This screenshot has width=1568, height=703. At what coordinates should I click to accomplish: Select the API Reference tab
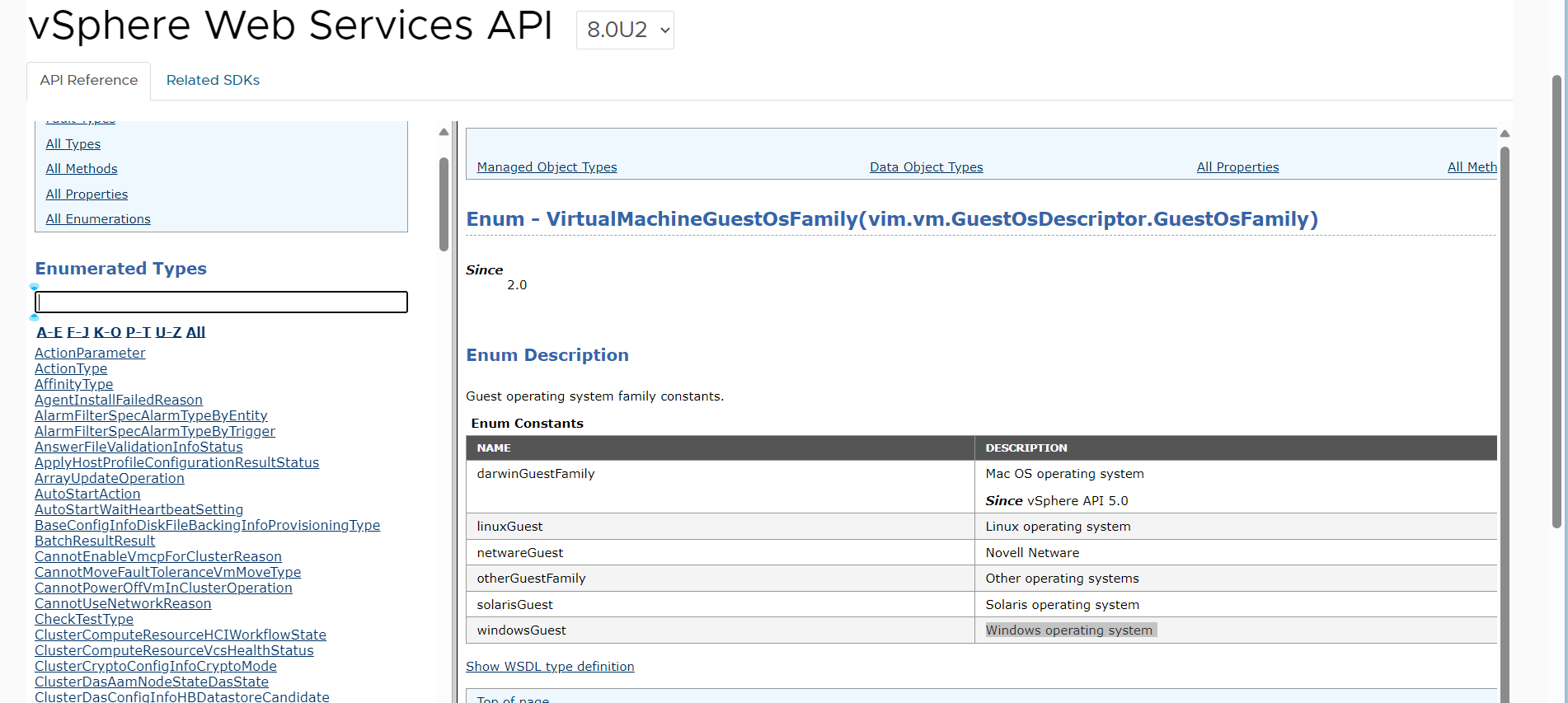pyautogui.click(x=89, y=80)
